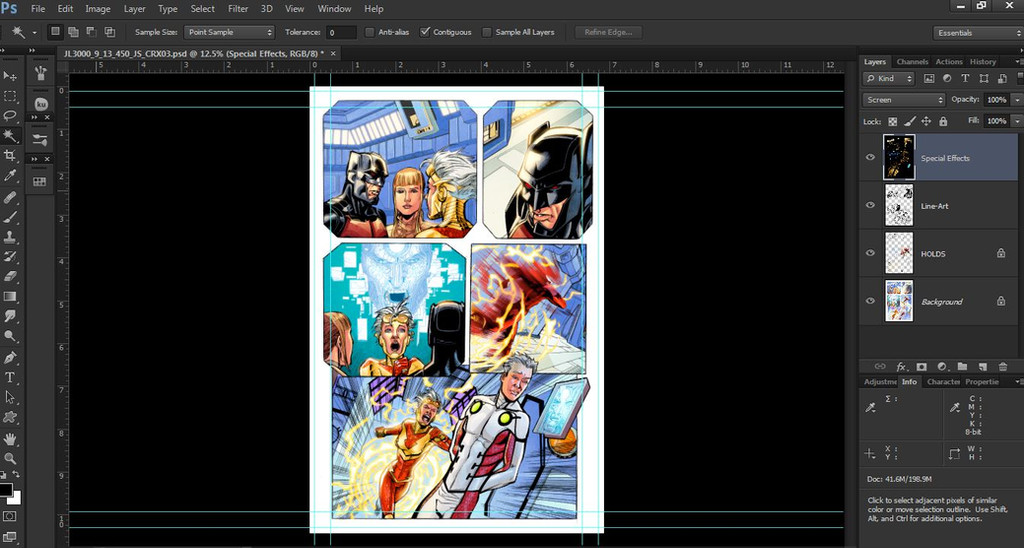Click the Tolerance input field

[341, 32]
